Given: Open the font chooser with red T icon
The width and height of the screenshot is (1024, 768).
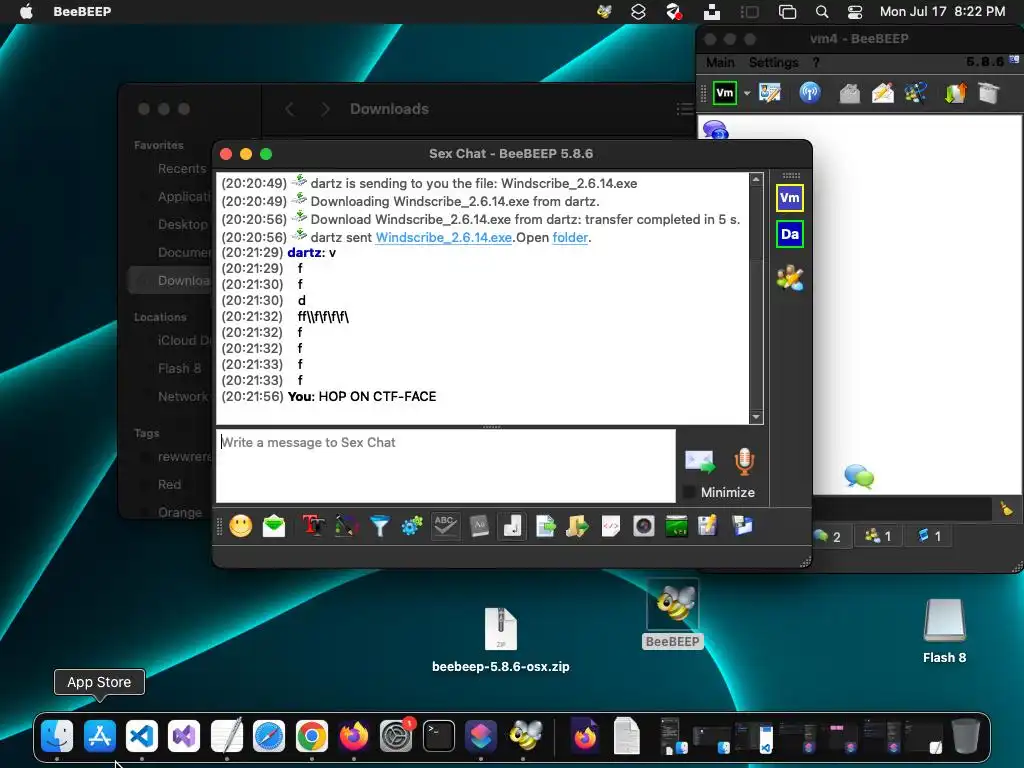Looking at the screenshot, I should (x=313, y=526).
